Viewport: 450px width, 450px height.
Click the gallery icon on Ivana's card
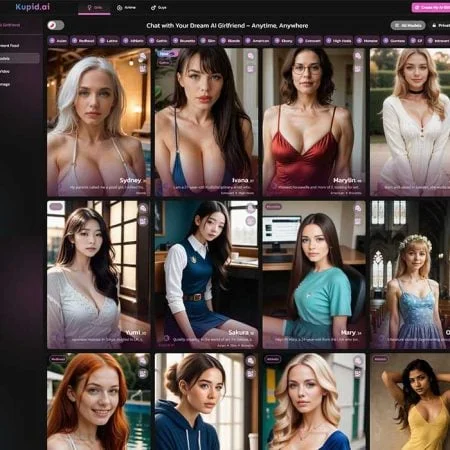pyautogui.click(x=250, y=69)
